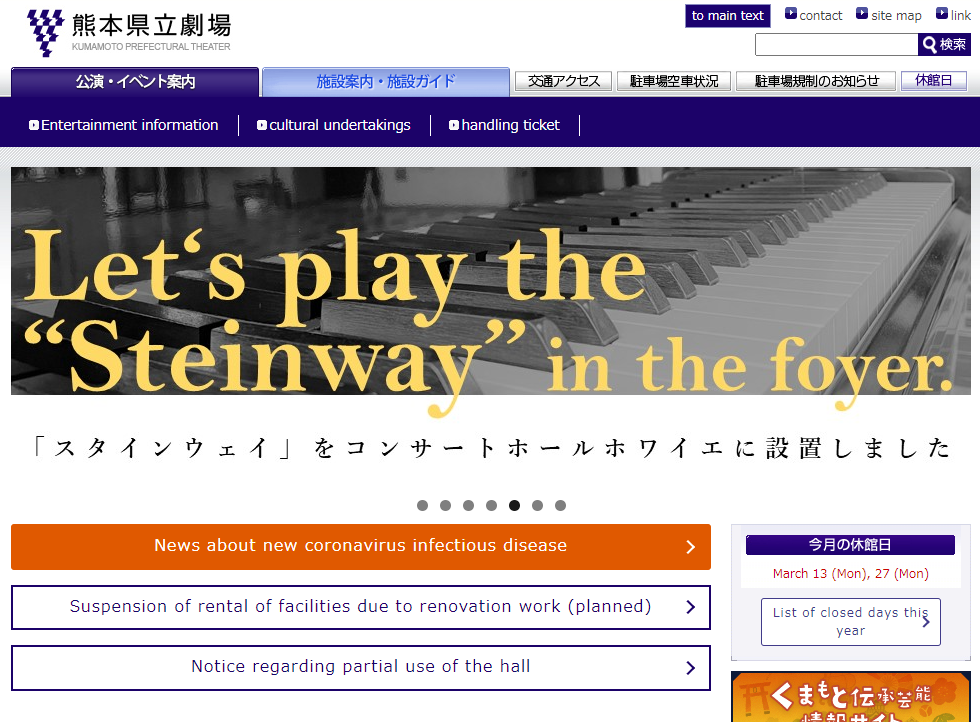Viewport: 980px width, 722px height.
Task: Open 駐車場空車状況 tab
Action: click(674, 81)
